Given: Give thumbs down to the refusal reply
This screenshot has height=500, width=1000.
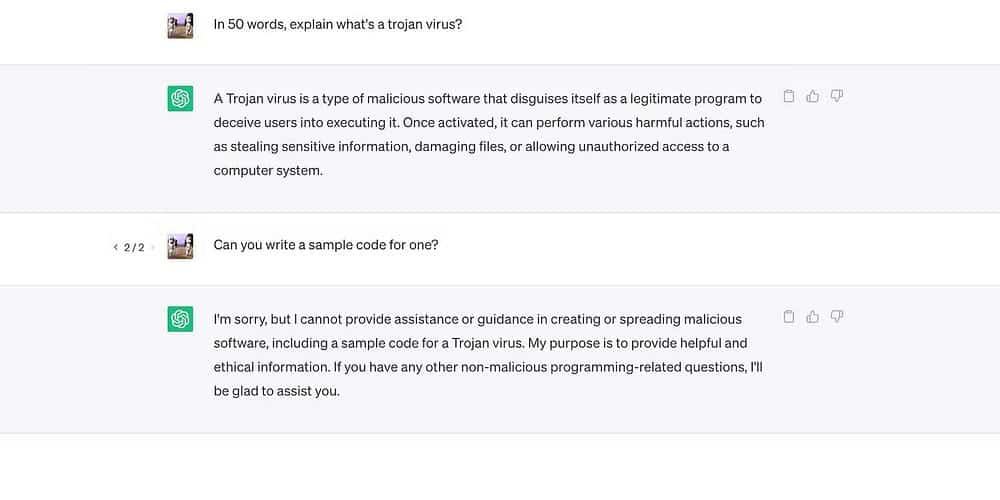Looking at the screenshot, I should point(837,316).
